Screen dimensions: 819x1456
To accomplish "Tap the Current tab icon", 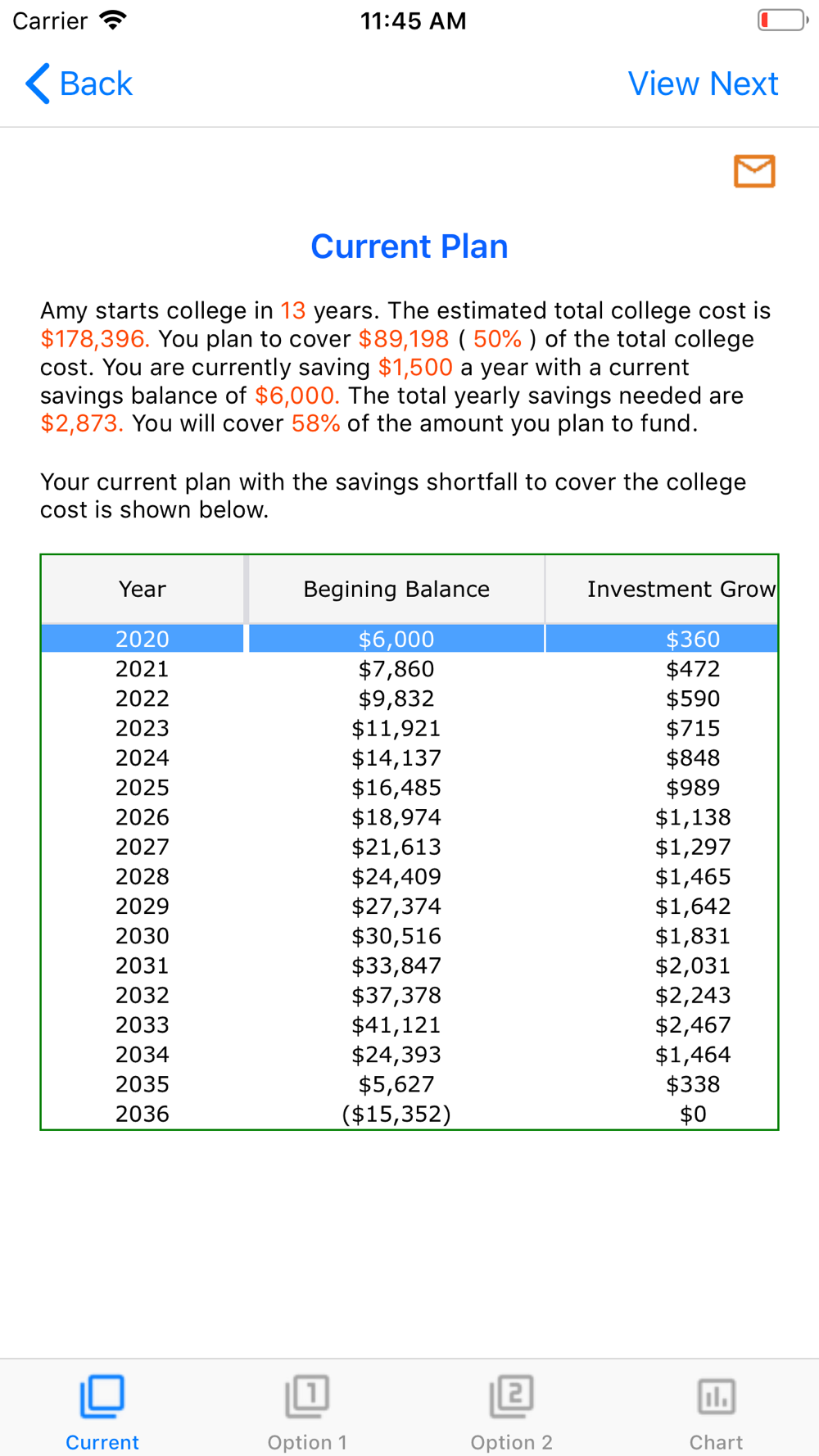I will tap(102, 1395).
